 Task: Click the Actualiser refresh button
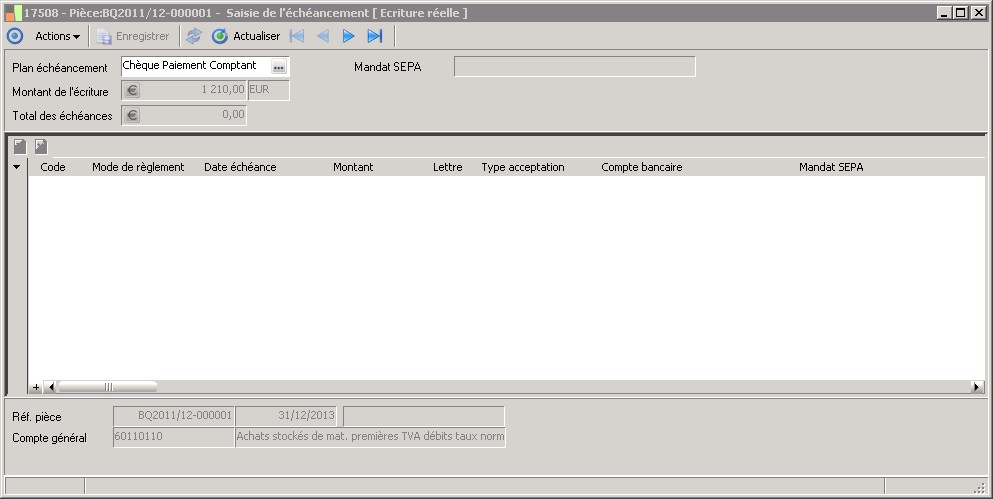tap(246, 36)
